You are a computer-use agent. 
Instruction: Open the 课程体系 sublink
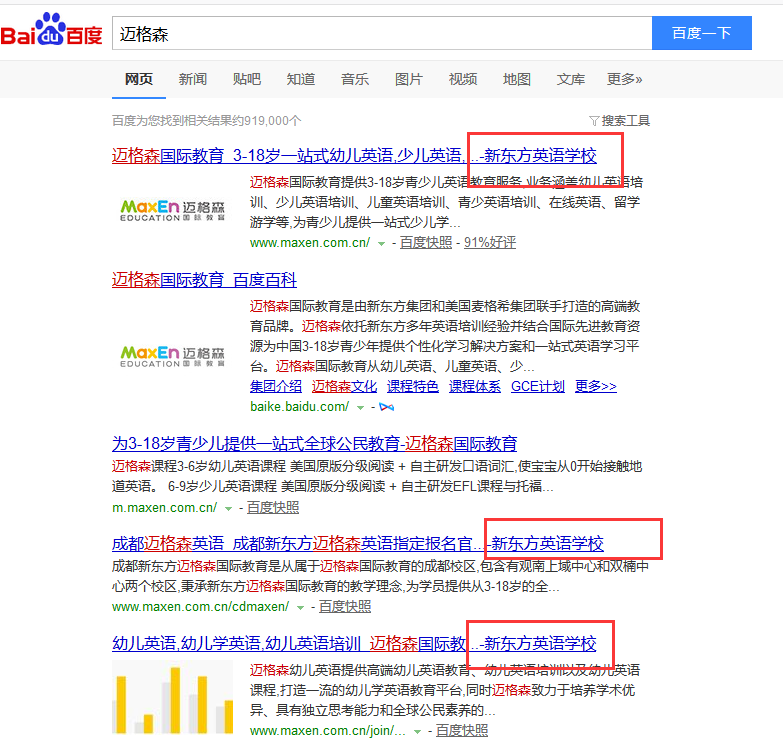pos(475,386)
